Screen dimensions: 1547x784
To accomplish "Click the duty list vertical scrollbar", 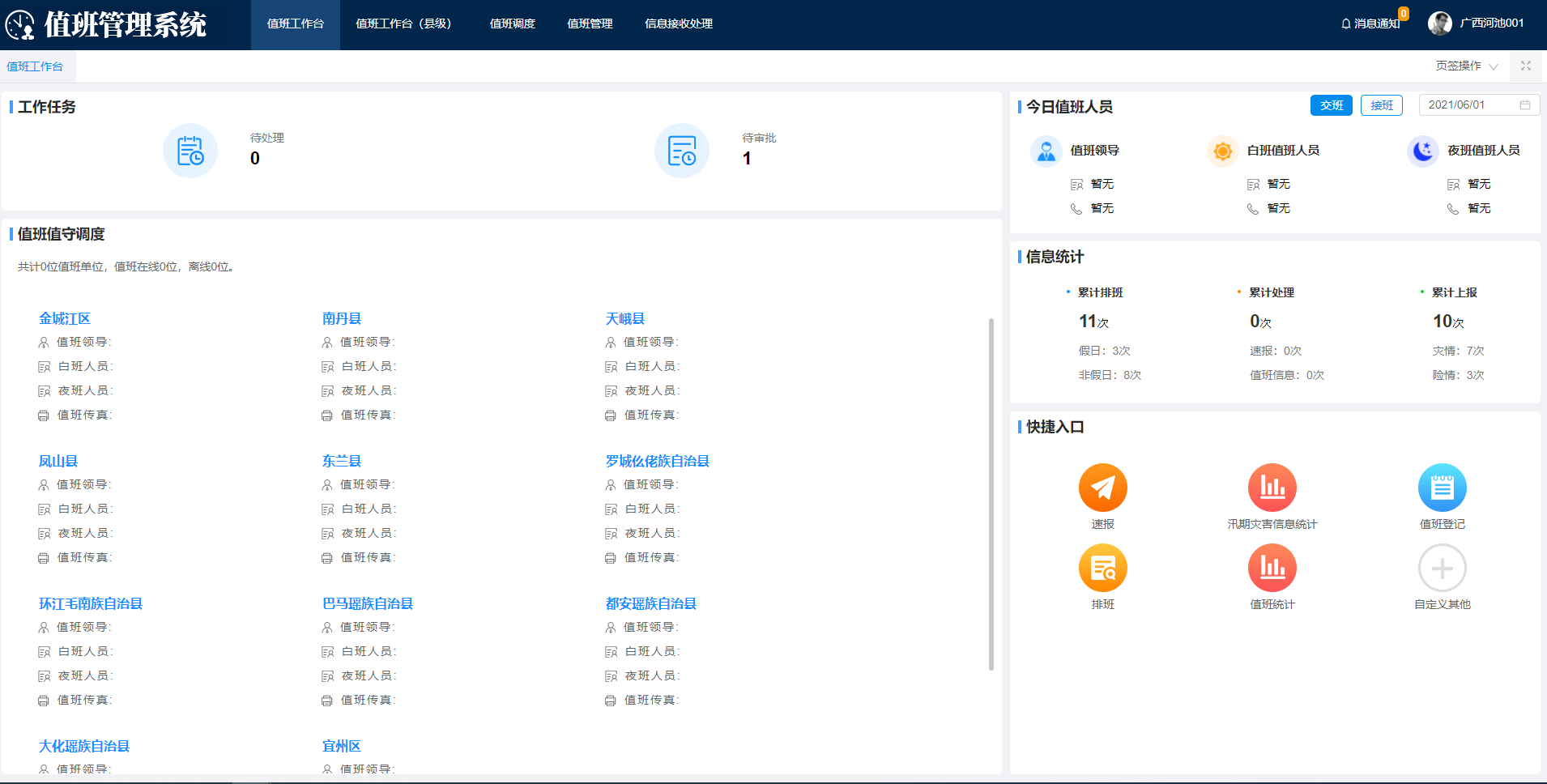I will [991, 494].
